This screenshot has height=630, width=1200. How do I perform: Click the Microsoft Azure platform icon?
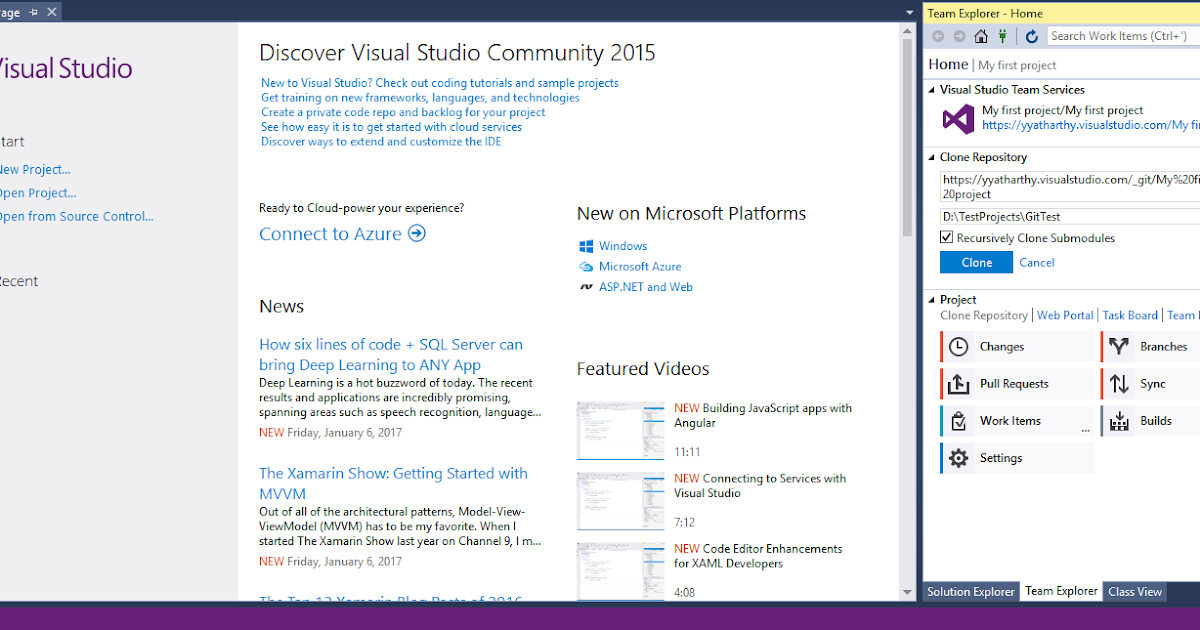click(x=589, y=267)
